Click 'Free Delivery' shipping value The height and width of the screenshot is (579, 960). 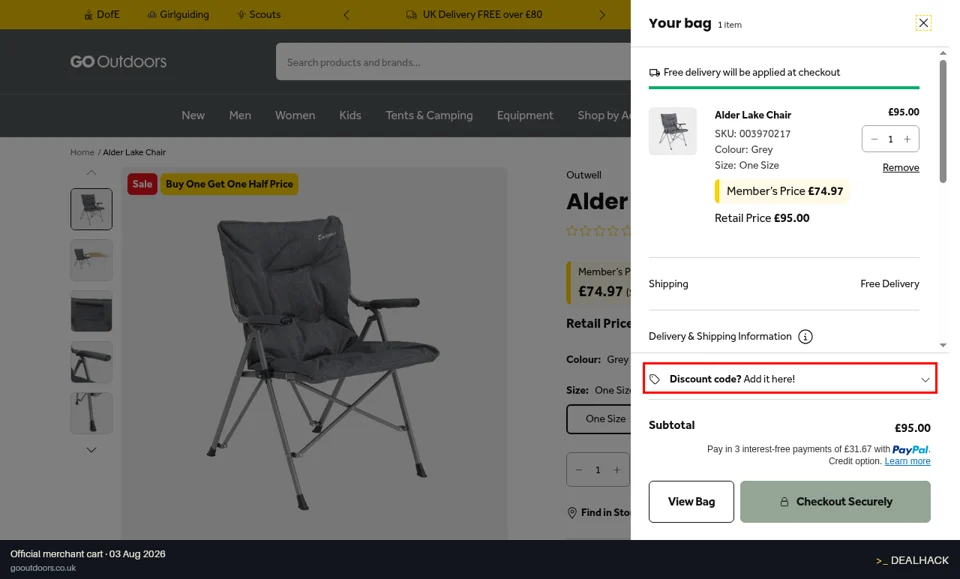[890, 283]
